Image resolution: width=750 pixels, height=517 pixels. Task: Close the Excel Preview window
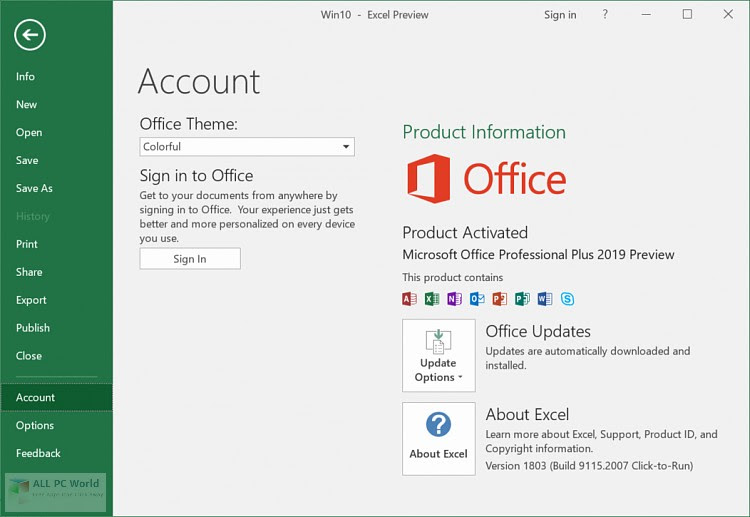[x=728, y=14]
